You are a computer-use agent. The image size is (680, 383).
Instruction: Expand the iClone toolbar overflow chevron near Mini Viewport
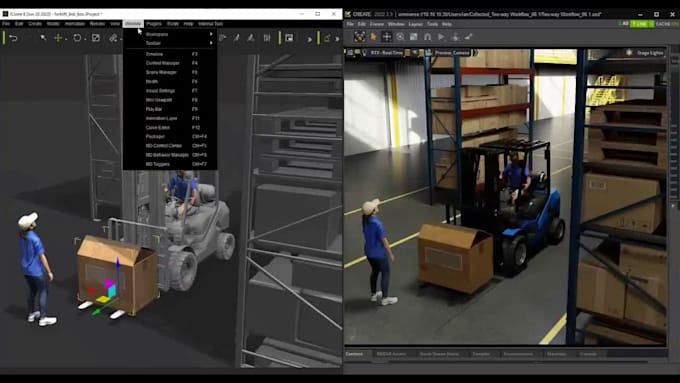tap(309, 39)
